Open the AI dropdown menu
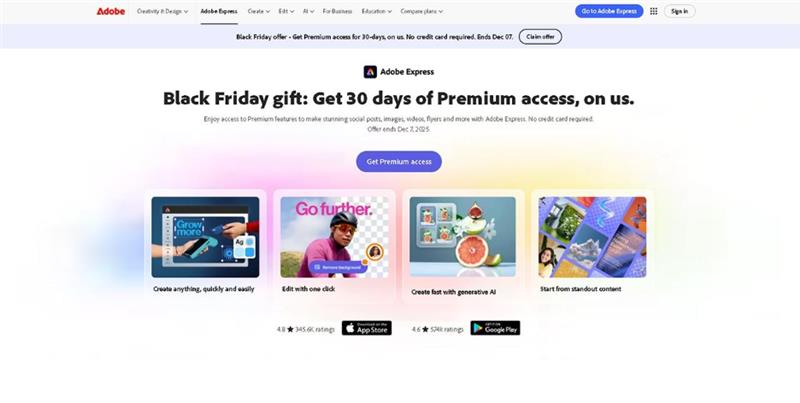This screenshot has height=403, width=800. click(x=308, y=11)
